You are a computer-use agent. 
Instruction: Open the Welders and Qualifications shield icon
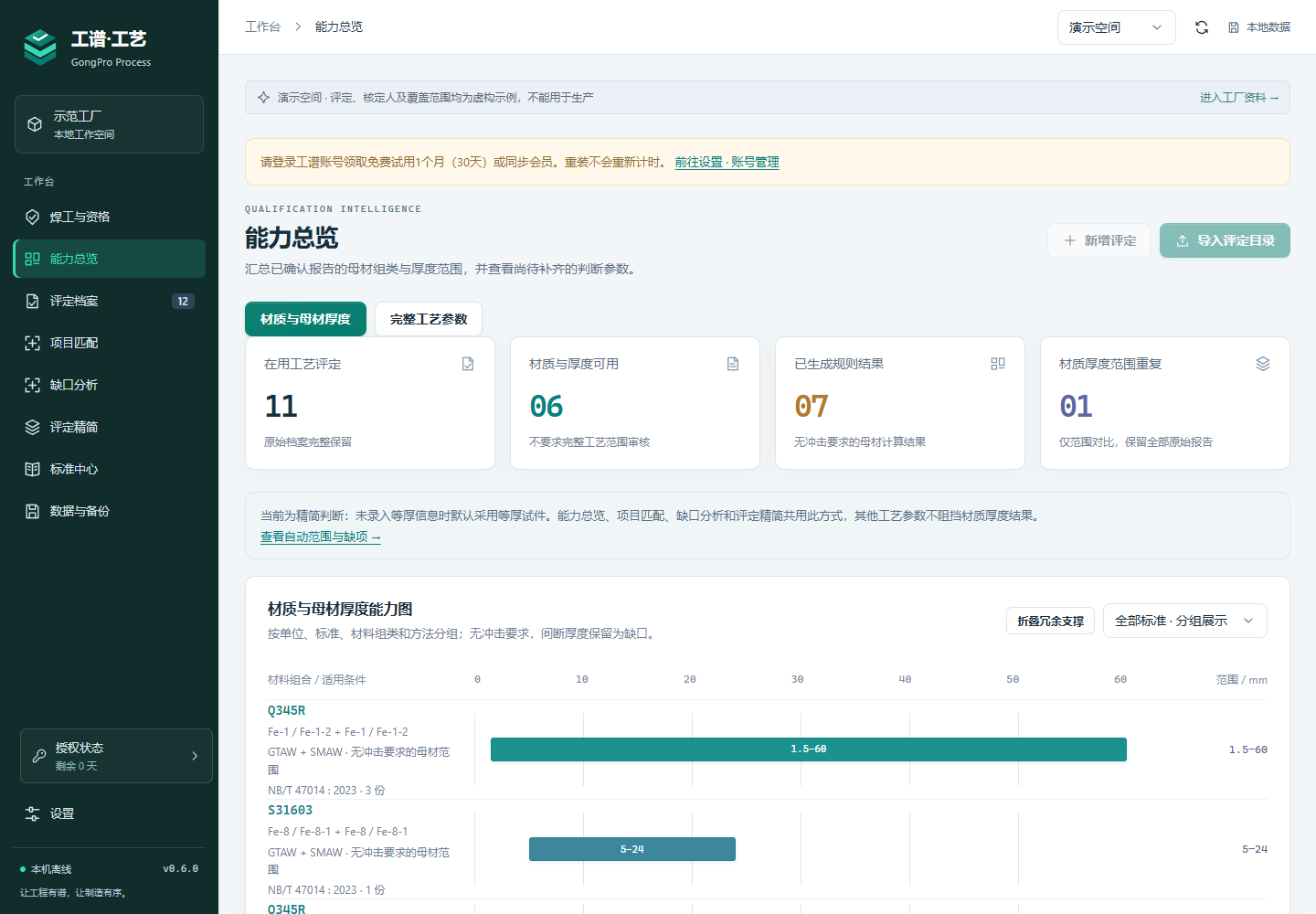[x=32, y=217]
